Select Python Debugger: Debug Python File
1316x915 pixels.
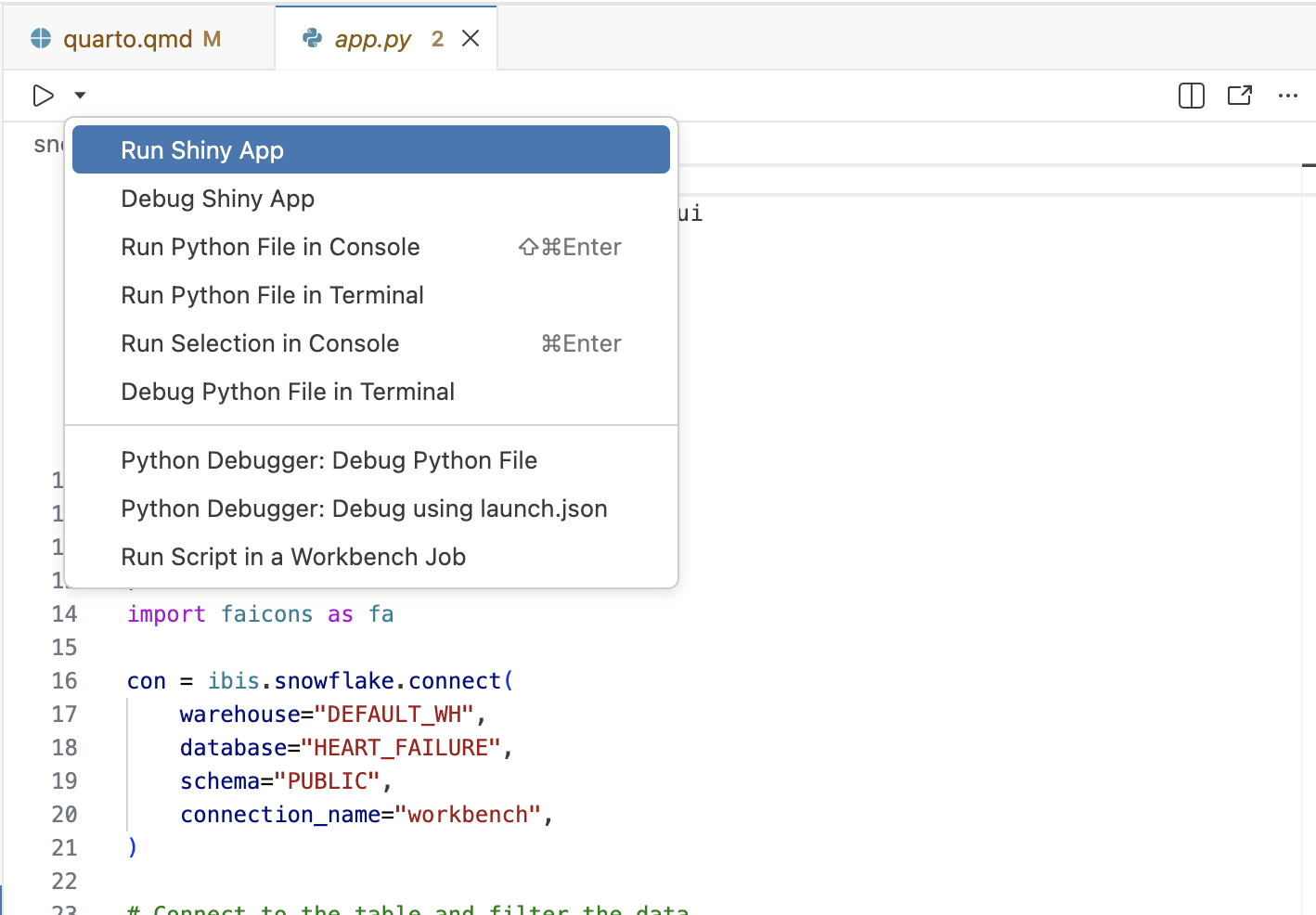tap(329, 460)
